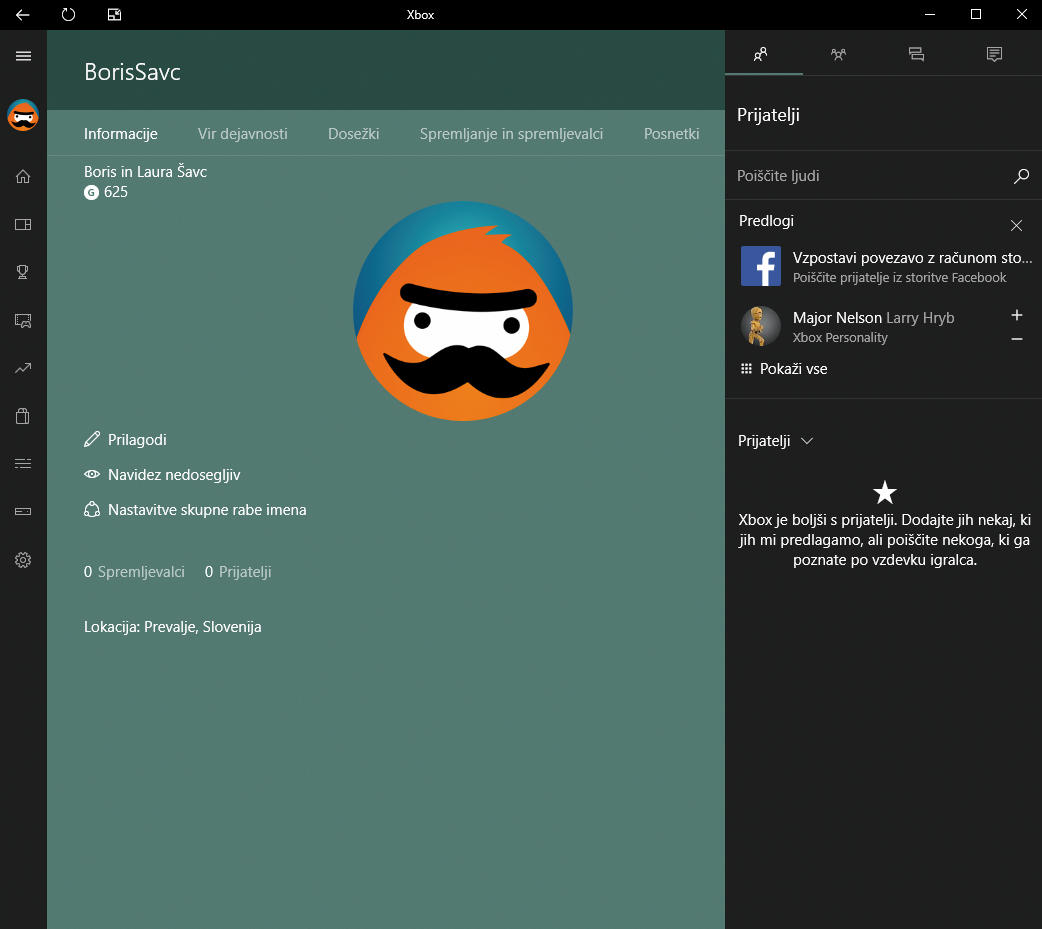Click the Boris in Laura Šavc name

pos(146,171)
